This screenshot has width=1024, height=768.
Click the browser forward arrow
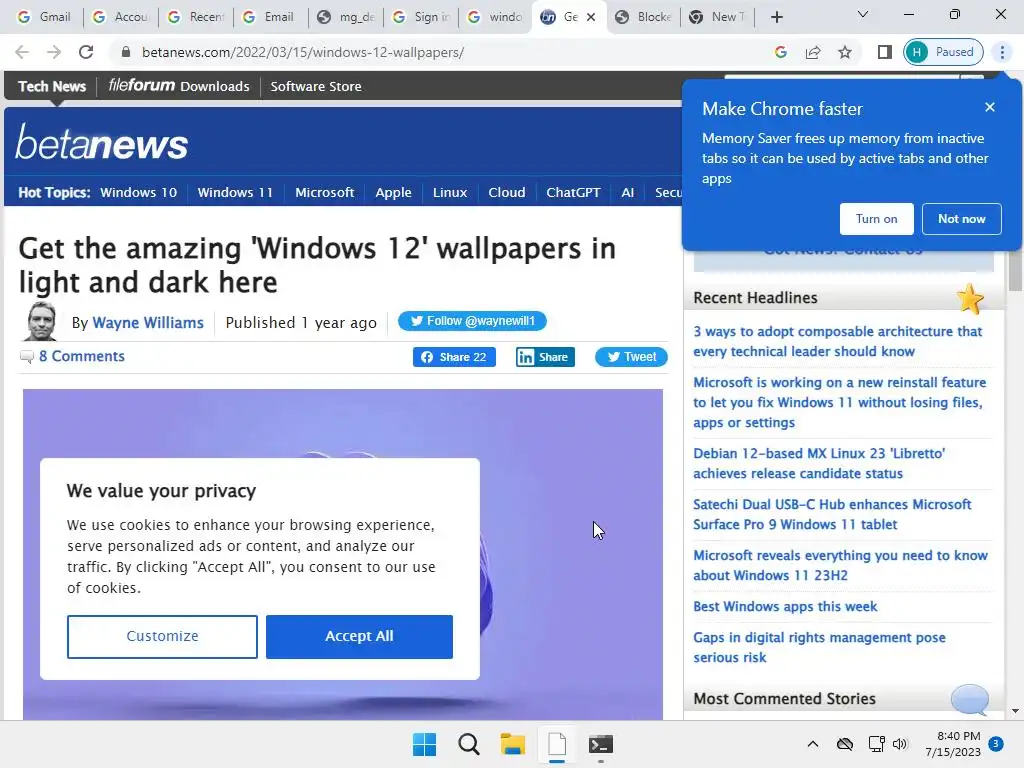coord(54,52)
